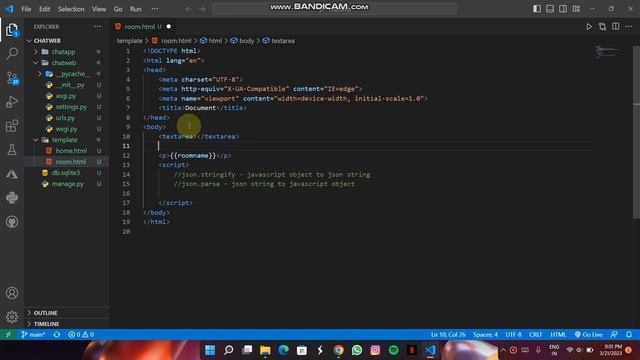Click the Synchronize Changes status icon
640x360 pixels.
point(57,335)
